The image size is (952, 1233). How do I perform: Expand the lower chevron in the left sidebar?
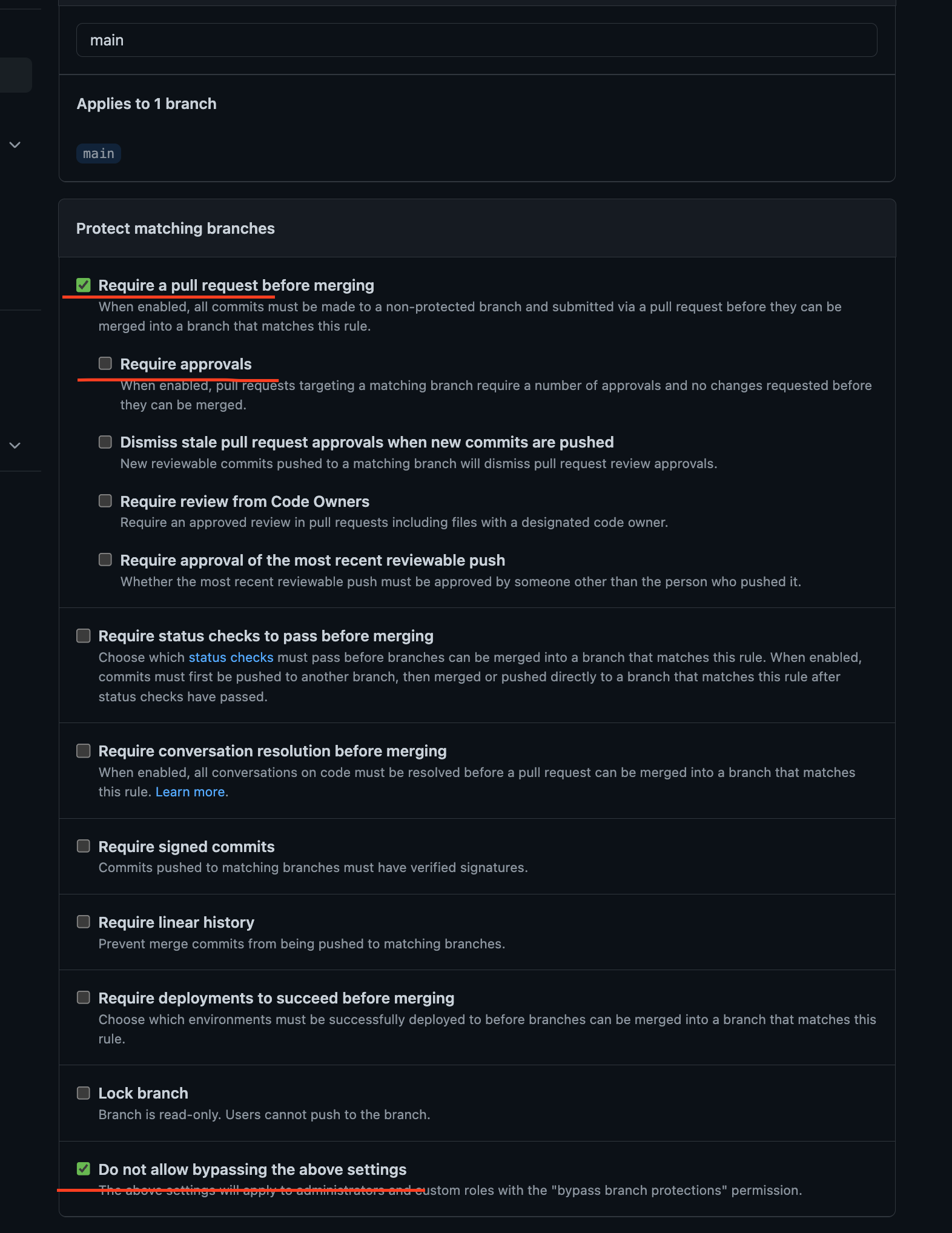(x=15, y=445)
